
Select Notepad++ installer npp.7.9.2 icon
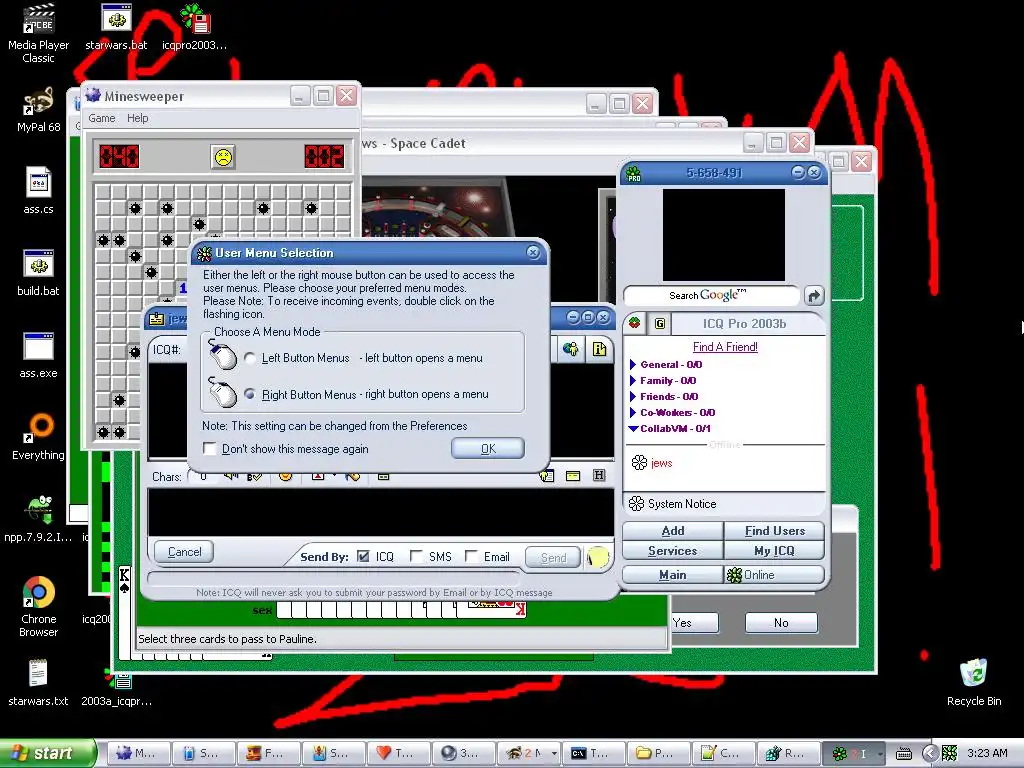pos(39,520)
